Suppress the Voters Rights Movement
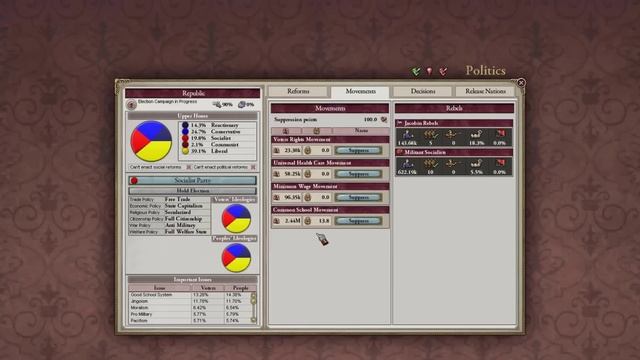Screen dimensions: 640x360 coord(358,151)
